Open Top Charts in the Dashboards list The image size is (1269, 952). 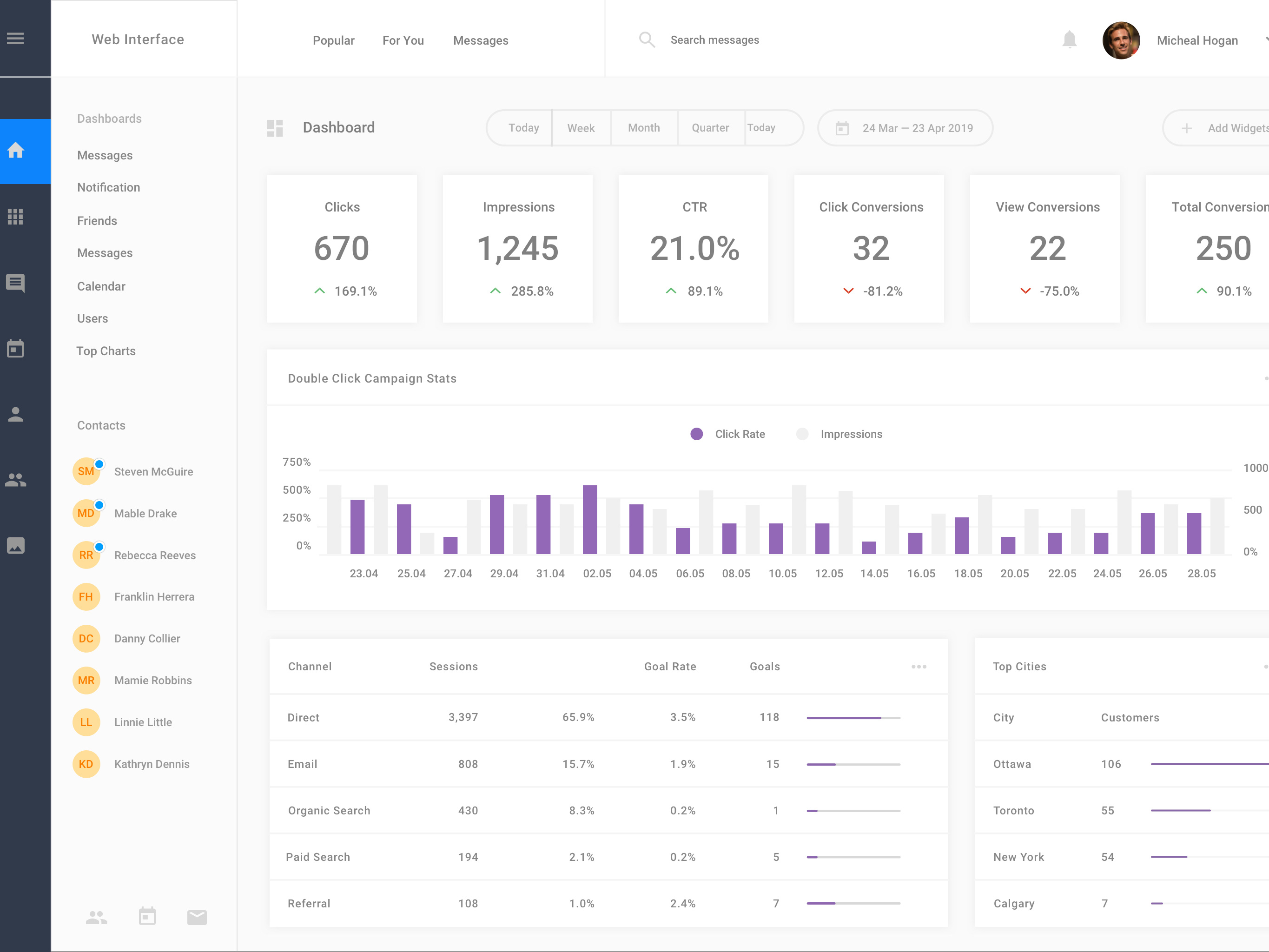click(x=106, y=350)
